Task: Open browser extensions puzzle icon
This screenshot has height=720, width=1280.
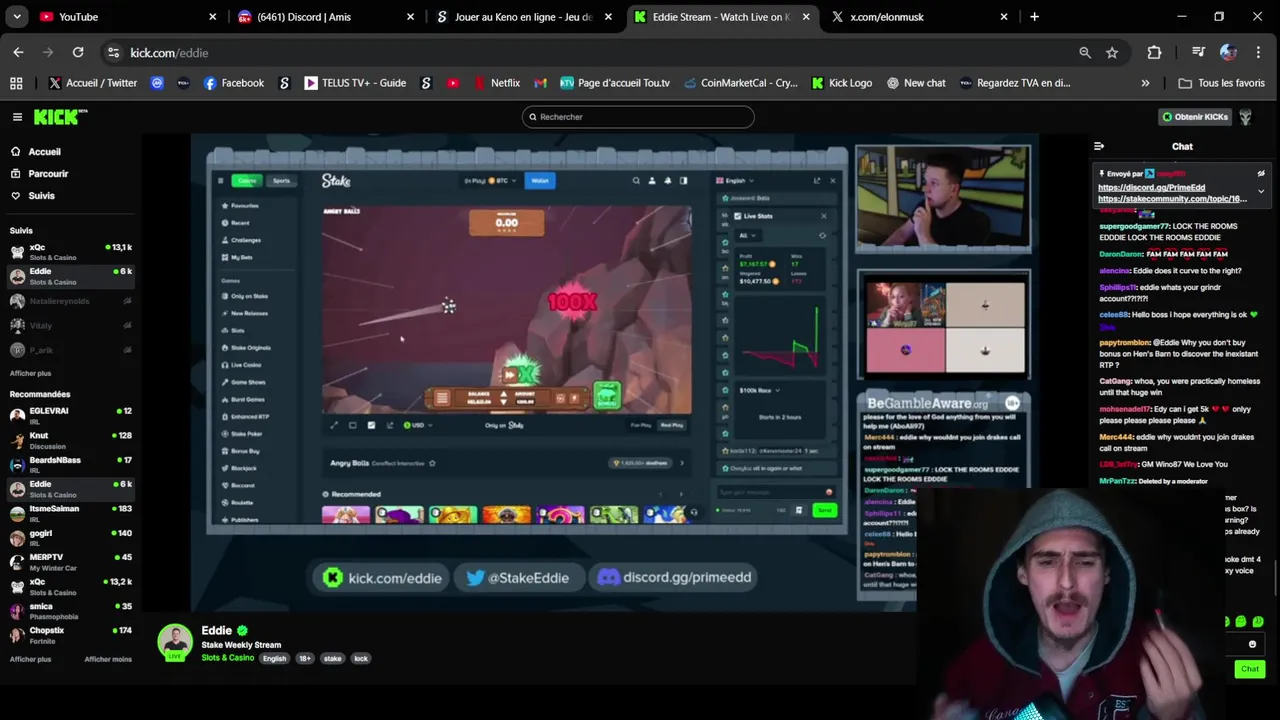Action: [1154, 52]
